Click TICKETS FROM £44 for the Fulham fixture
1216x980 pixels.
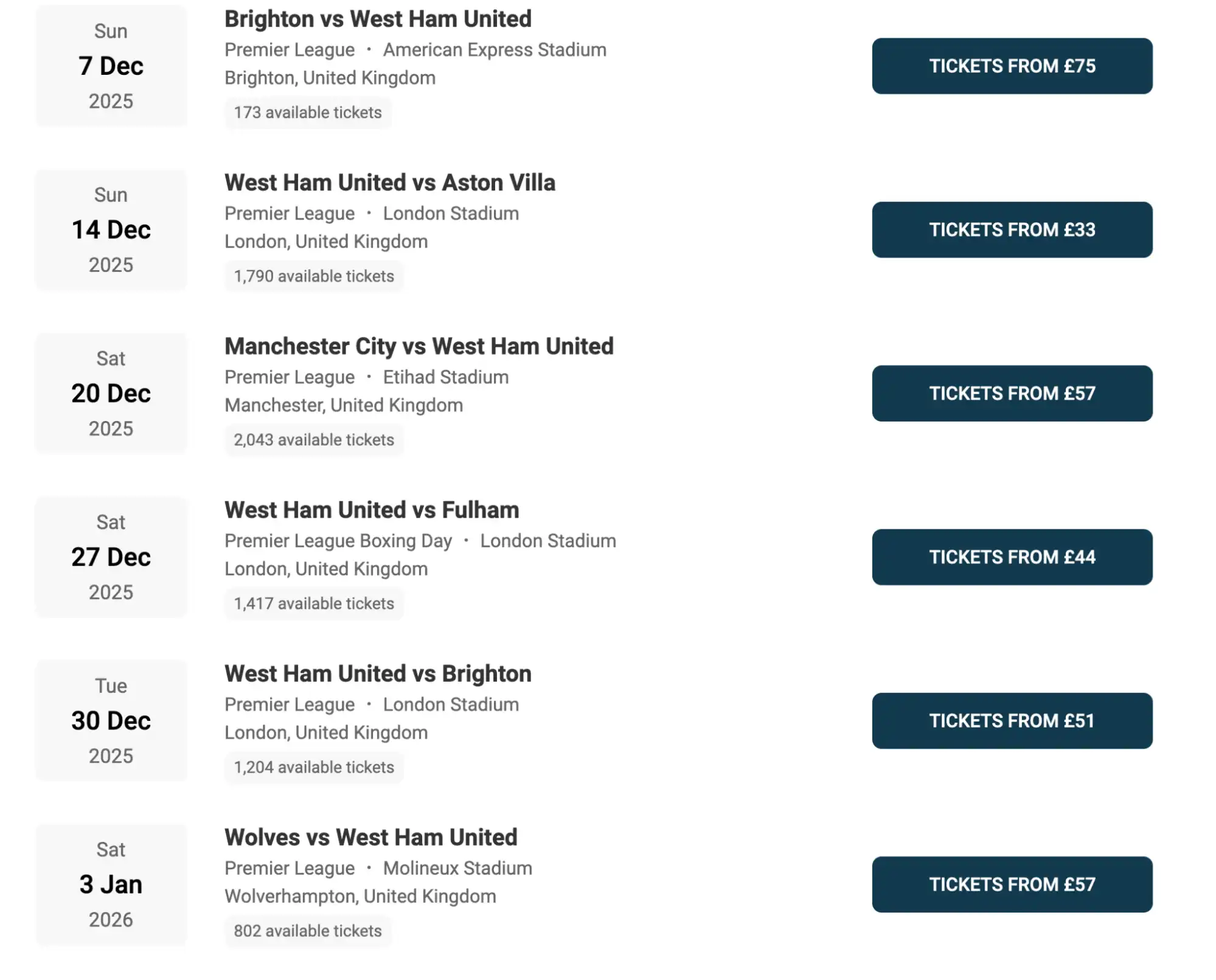point(1012,557)
